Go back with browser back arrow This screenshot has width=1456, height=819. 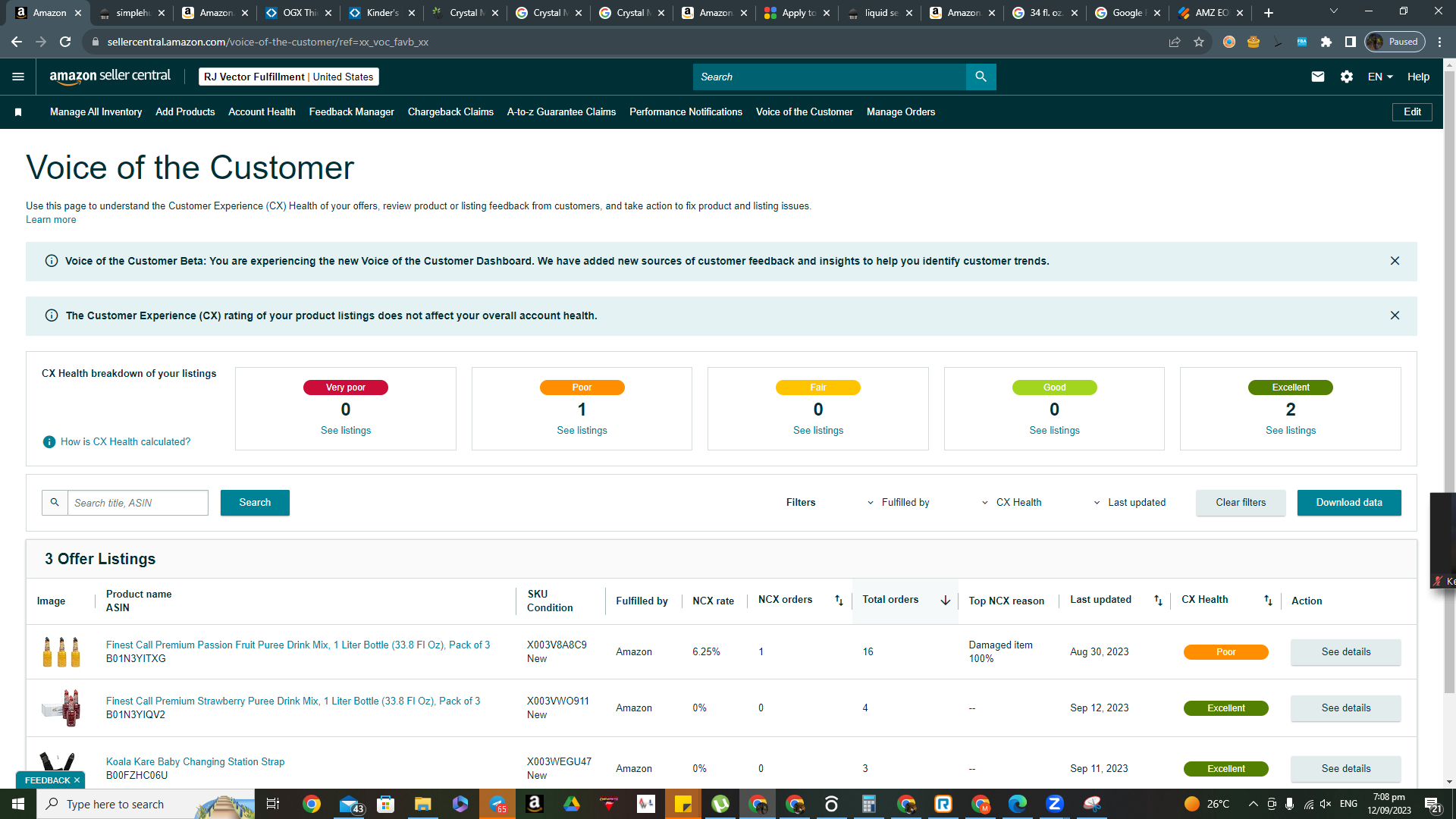click(17, 42)
